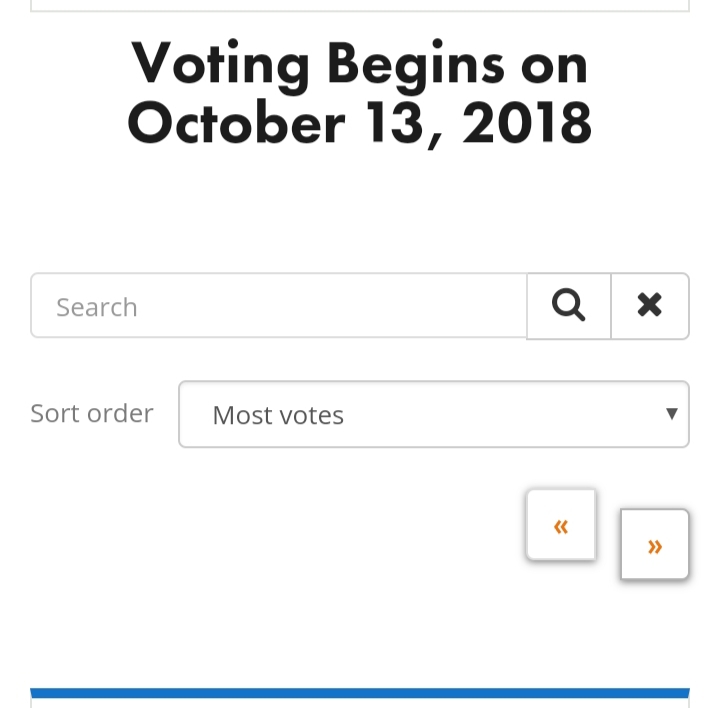Click the right double-chevron pagination button
This screenshot has height=708, width=720.
point(655,545)
